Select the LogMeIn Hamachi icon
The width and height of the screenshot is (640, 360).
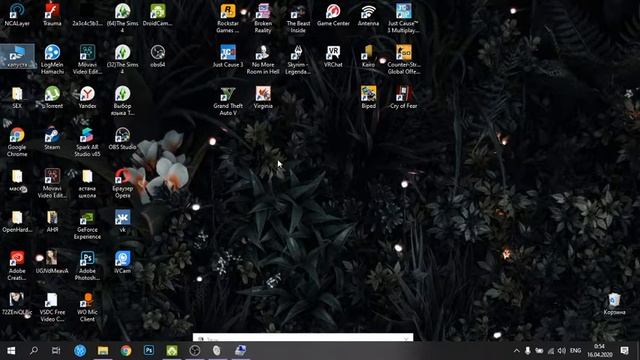tap(52, 60)
